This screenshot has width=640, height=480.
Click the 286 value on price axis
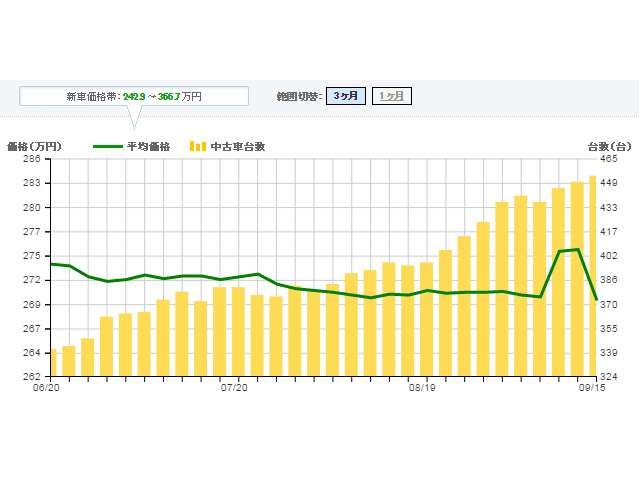coord(31,159)
